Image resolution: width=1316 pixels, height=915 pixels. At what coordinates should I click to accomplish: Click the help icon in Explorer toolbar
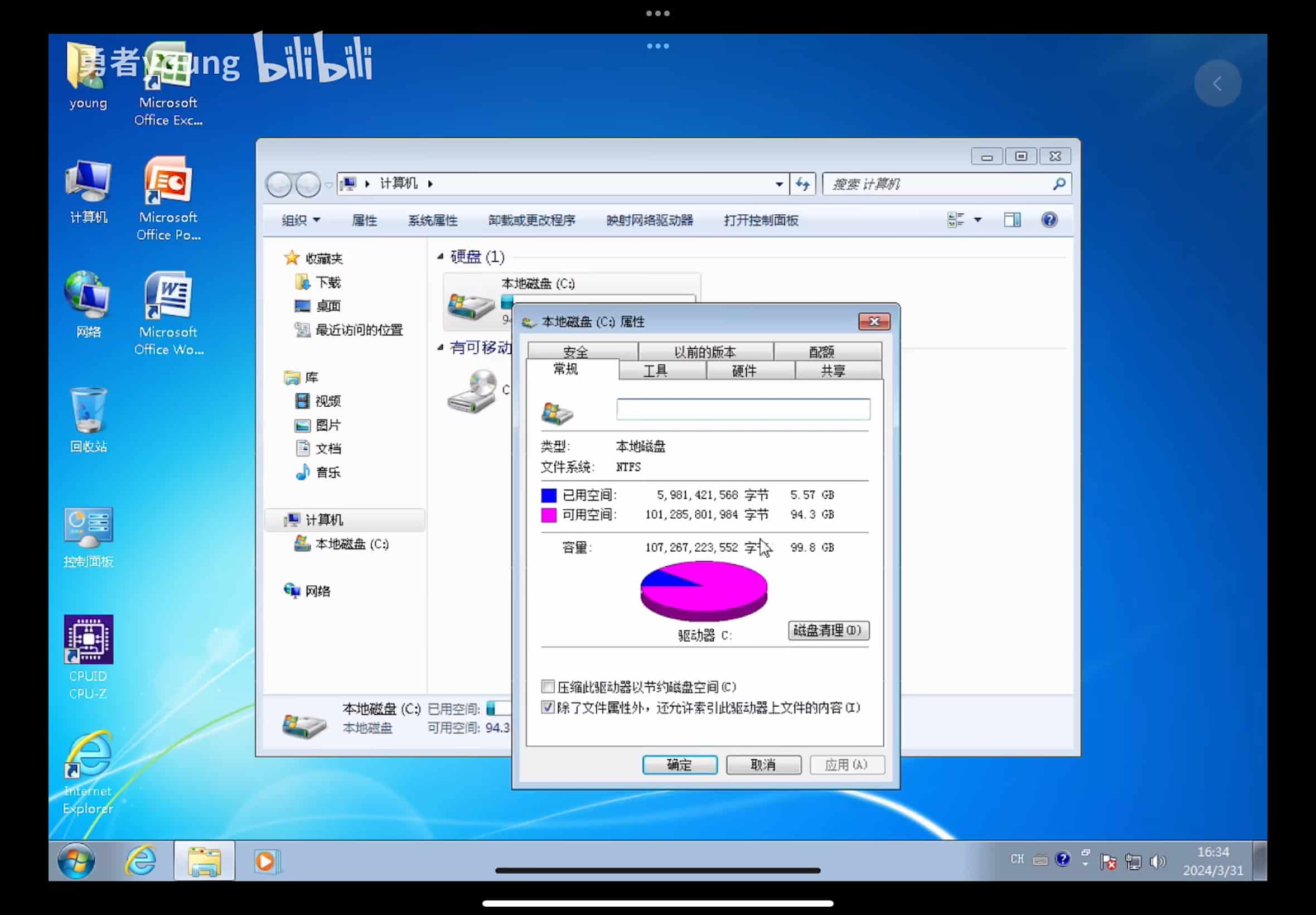1049,220
